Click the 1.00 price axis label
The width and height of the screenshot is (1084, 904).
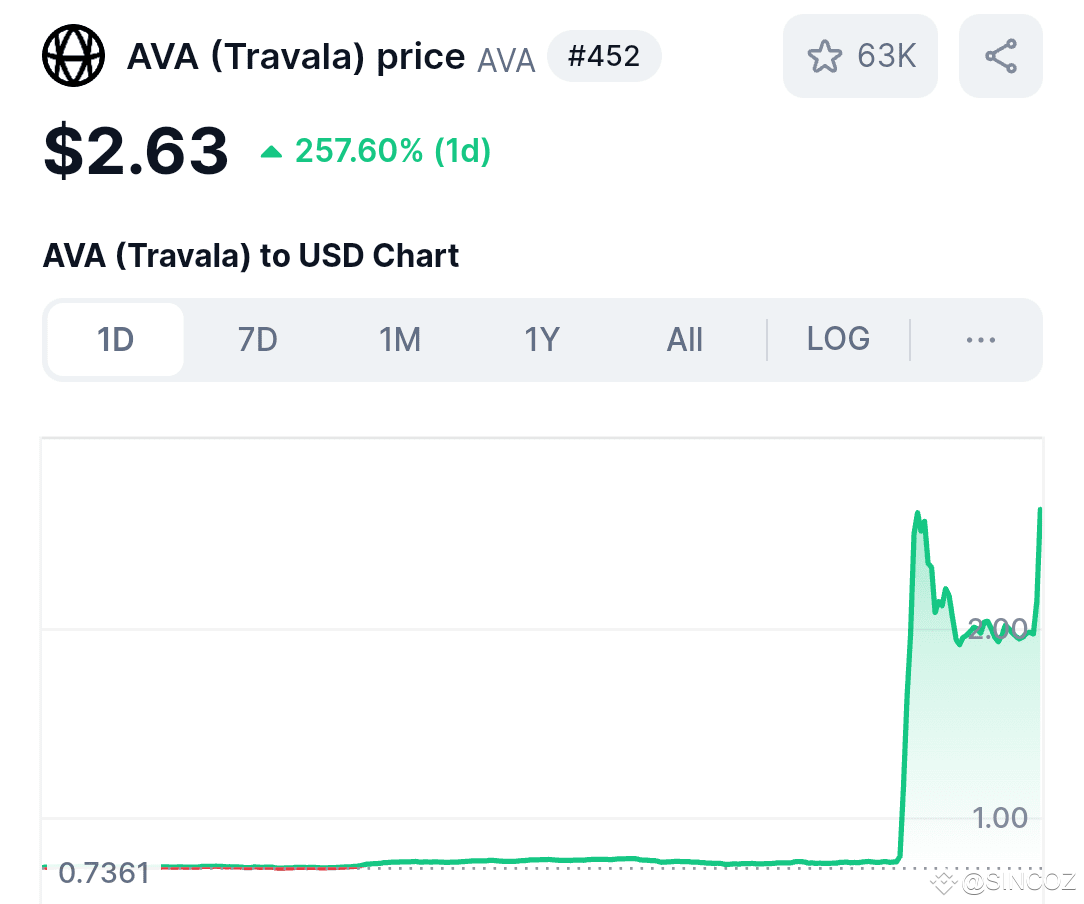click(999, 818)
